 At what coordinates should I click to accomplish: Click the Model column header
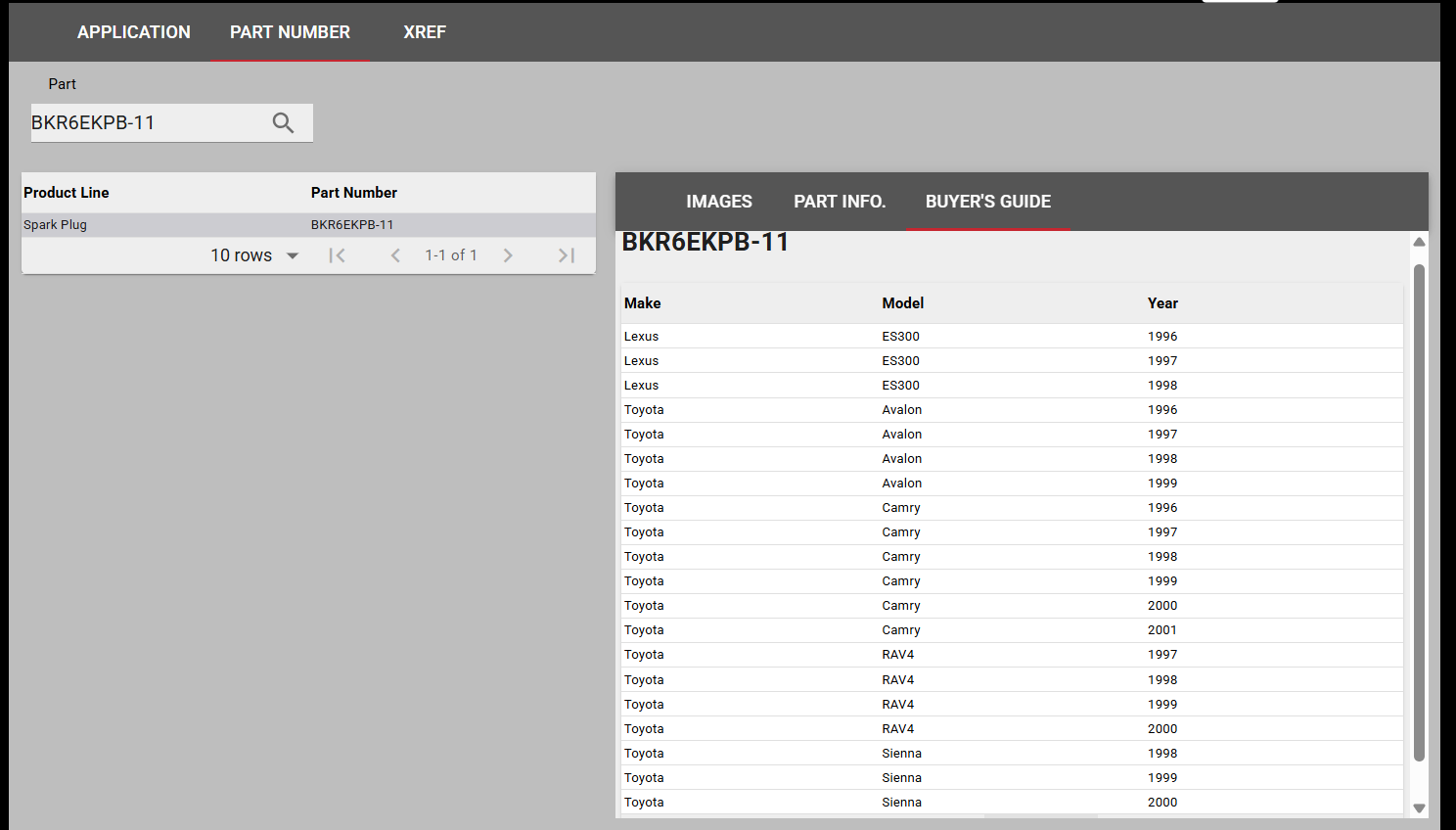[x=903, y=303]
